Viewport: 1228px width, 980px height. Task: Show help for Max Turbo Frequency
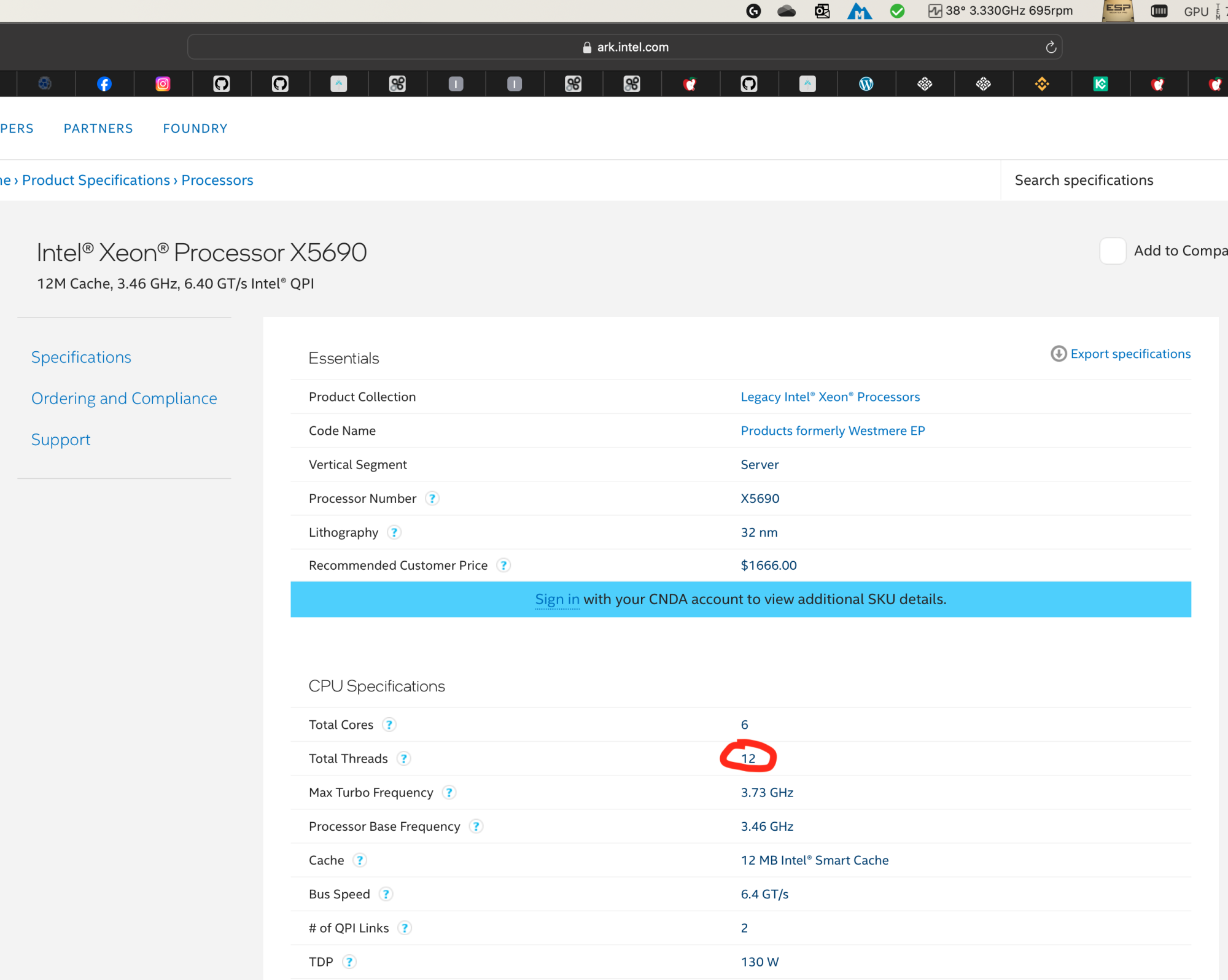click(449, 793)
